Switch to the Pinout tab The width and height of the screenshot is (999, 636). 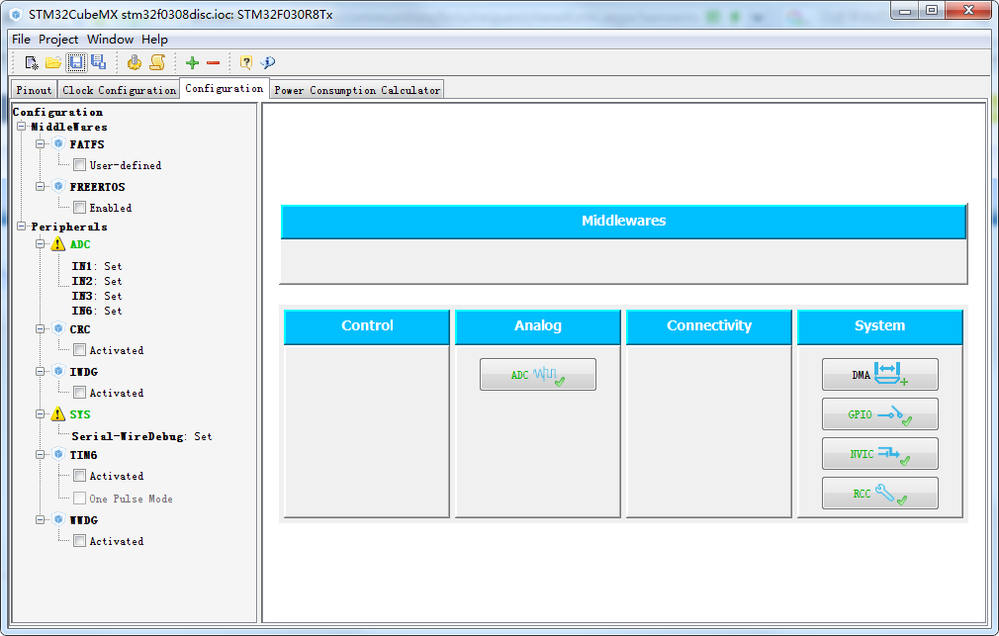tap(34, 90)
